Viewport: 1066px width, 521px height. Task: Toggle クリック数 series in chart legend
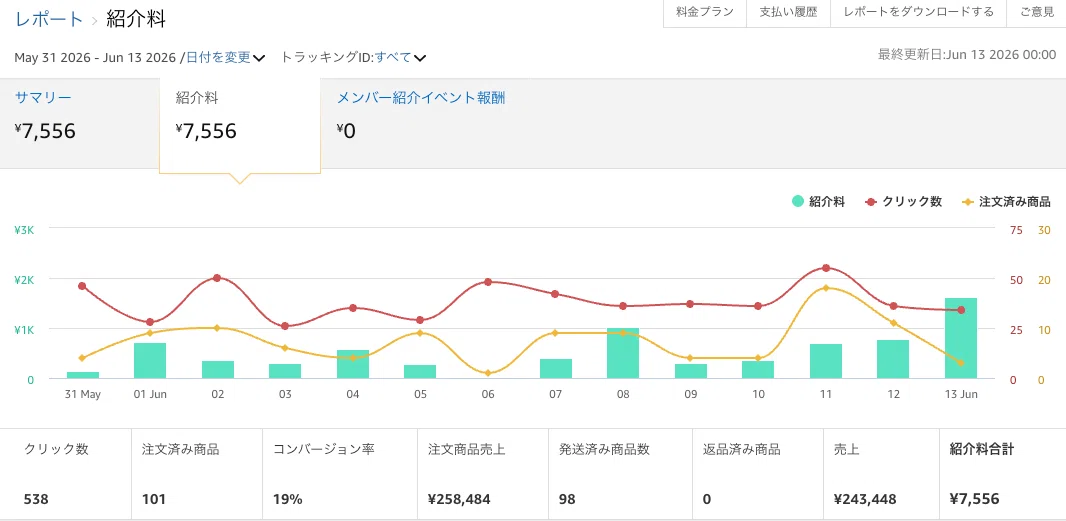[x=904, y=201]
